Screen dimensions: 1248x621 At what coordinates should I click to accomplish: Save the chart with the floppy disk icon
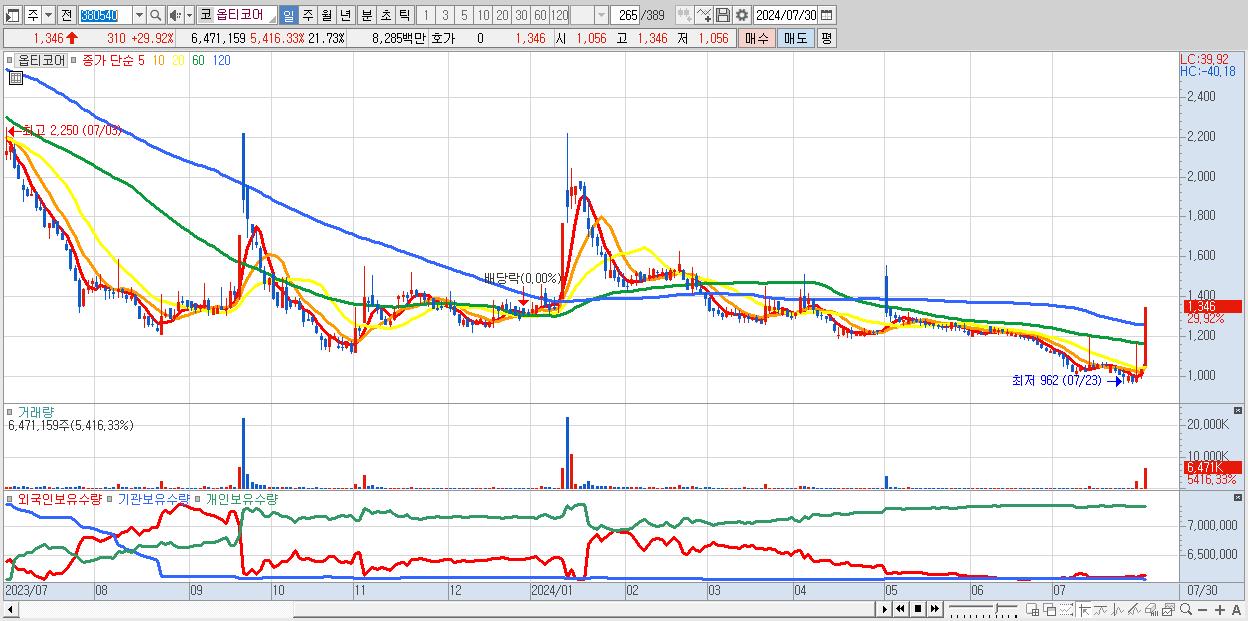[x=722, y=15]
